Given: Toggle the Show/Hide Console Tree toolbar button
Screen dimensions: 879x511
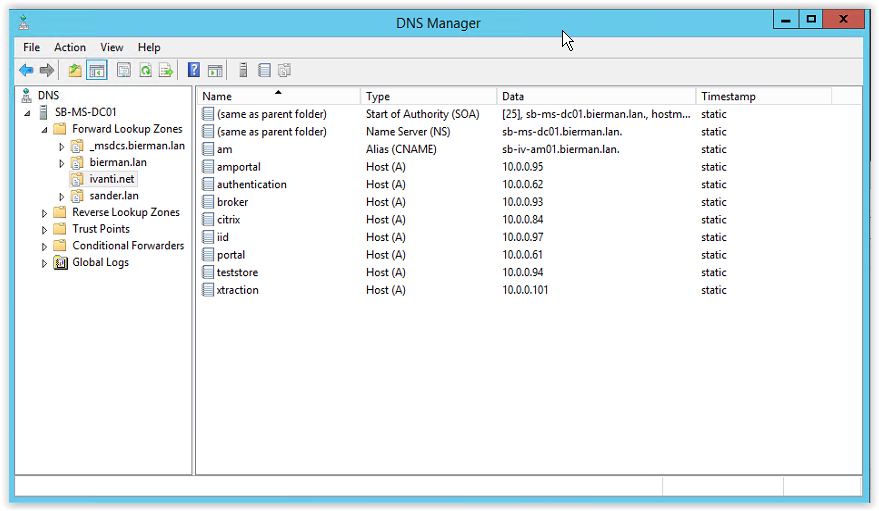Looking at the screenshot, I should coord(96,70).
